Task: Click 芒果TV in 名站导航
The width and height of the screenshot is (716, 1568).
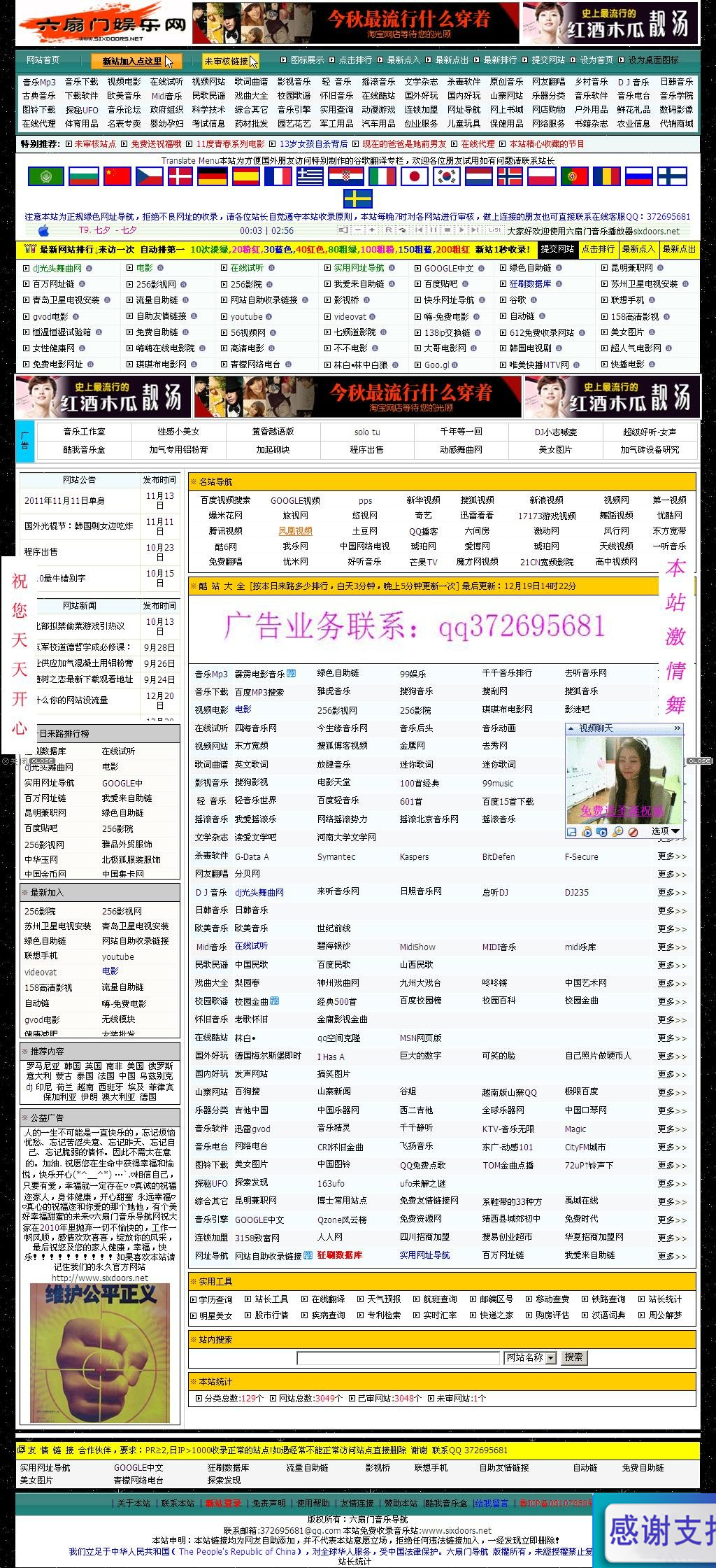Action: [x=423, y=562]
